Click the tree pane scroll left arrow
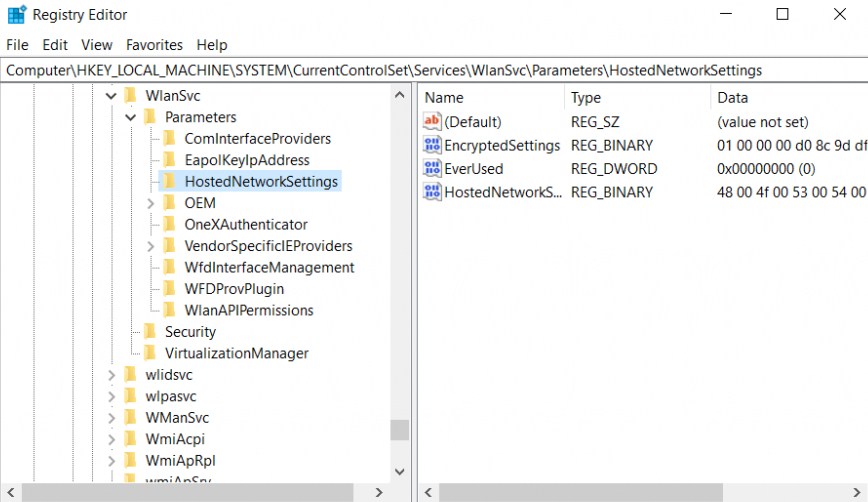The height and width of the screenshot is (502, 868). tap(11, 492)
